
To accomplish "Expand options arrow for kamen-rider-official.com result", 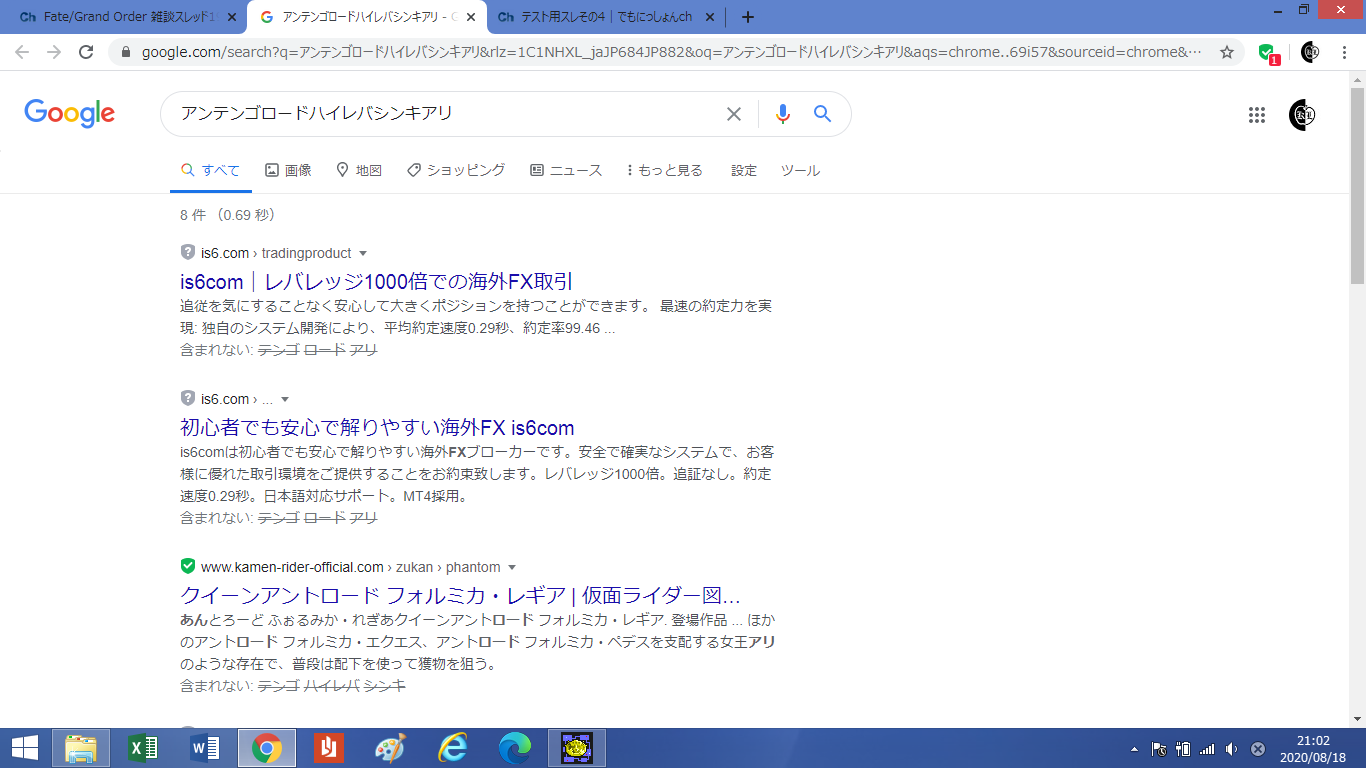I will tap(512, 567).
